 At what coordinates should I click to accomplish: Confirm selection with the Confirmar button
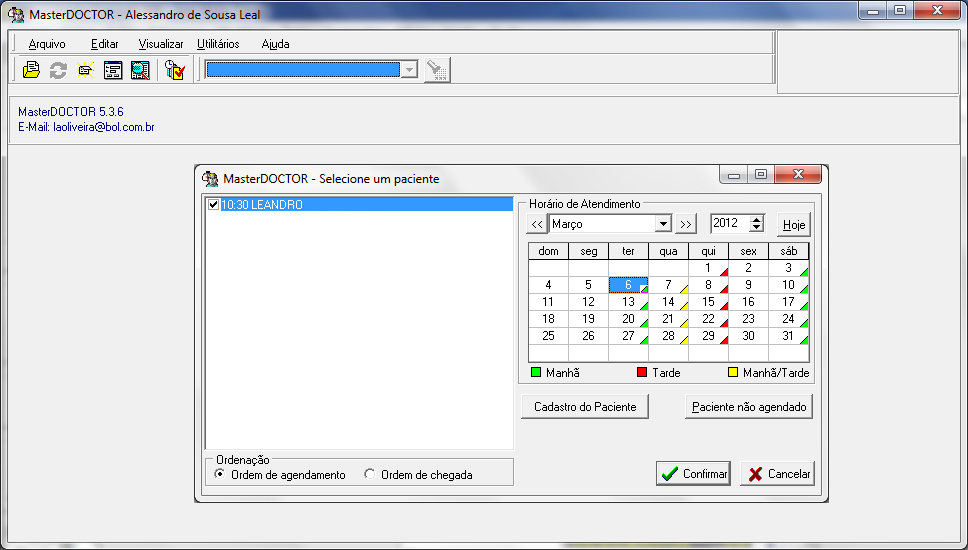pos(693,473)
